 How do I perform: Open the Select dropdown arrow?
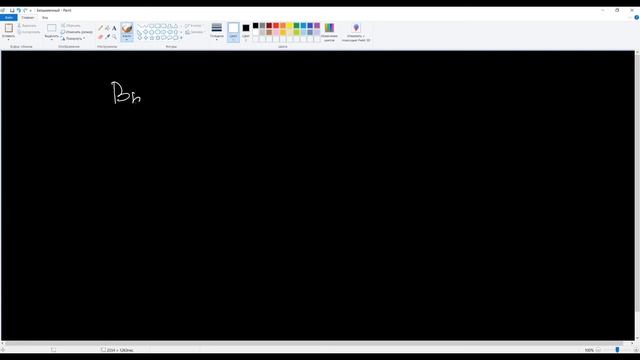click(x=51, y=39)
